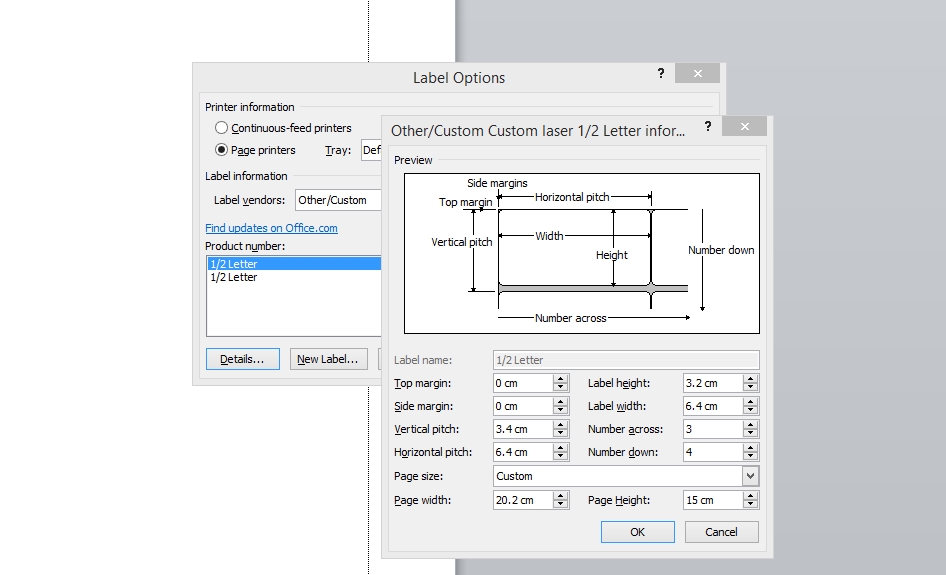Decrease Number down with the down arrow
946x575 pixels.
(x=751, y=456)
